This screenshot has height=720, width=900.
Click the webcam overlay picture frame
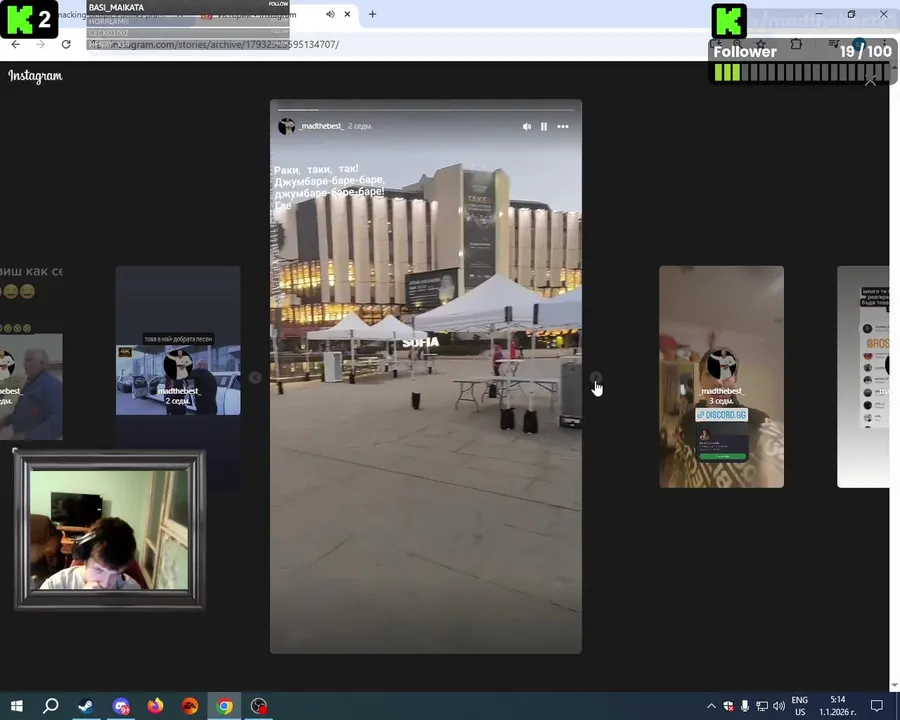110,529
